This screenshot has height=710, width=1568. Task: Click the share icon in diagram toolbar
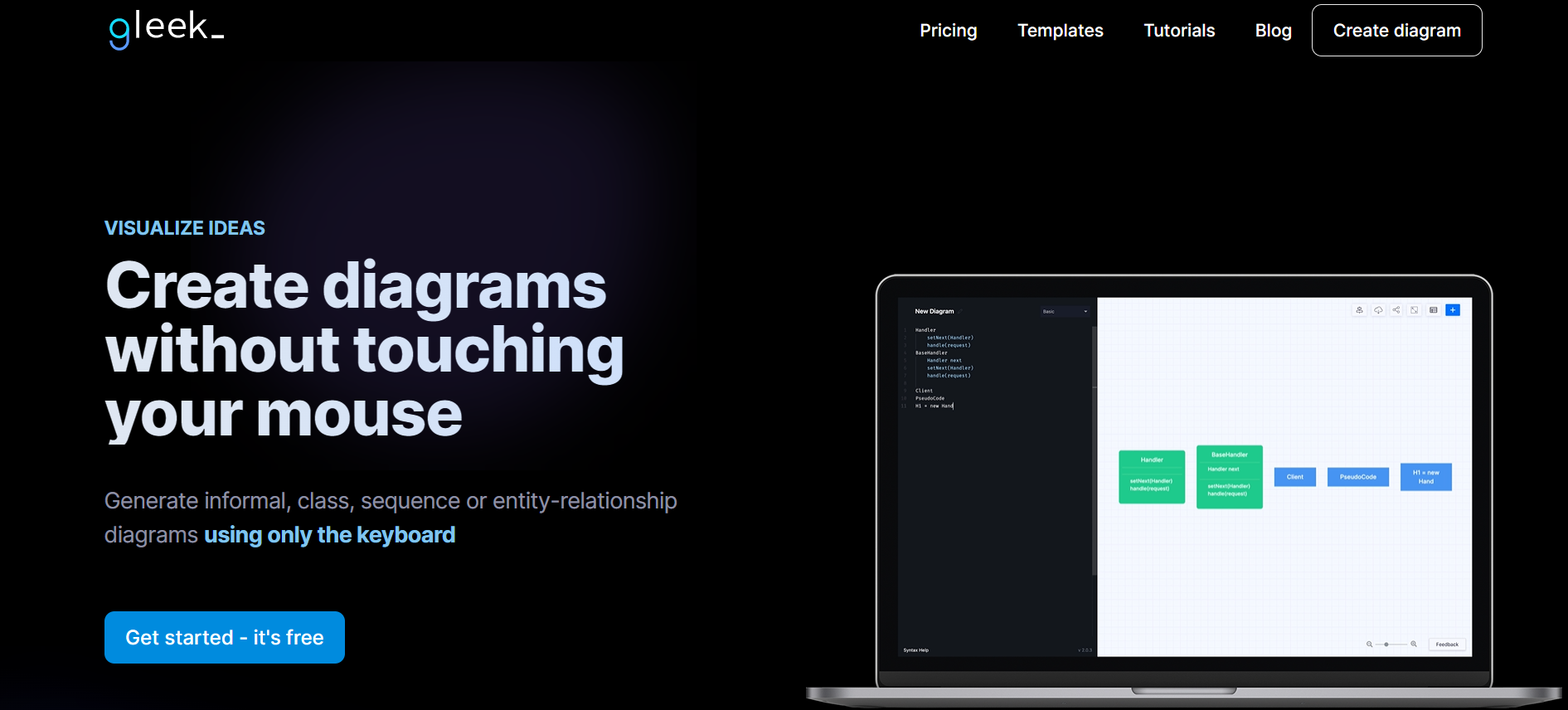(1396, 310)
